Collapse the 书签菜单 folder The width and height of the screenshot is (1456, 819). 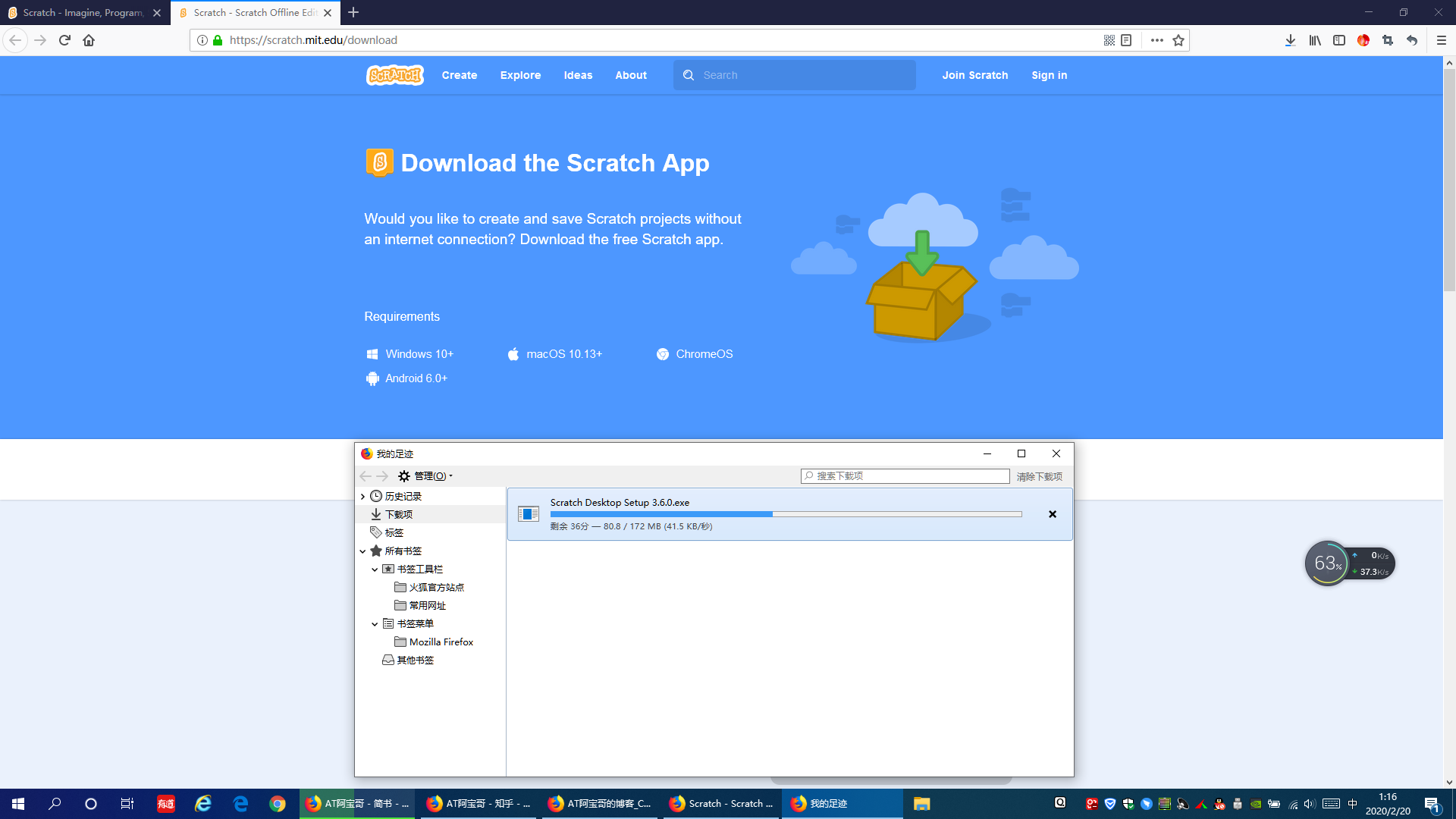tap(375, 624)
